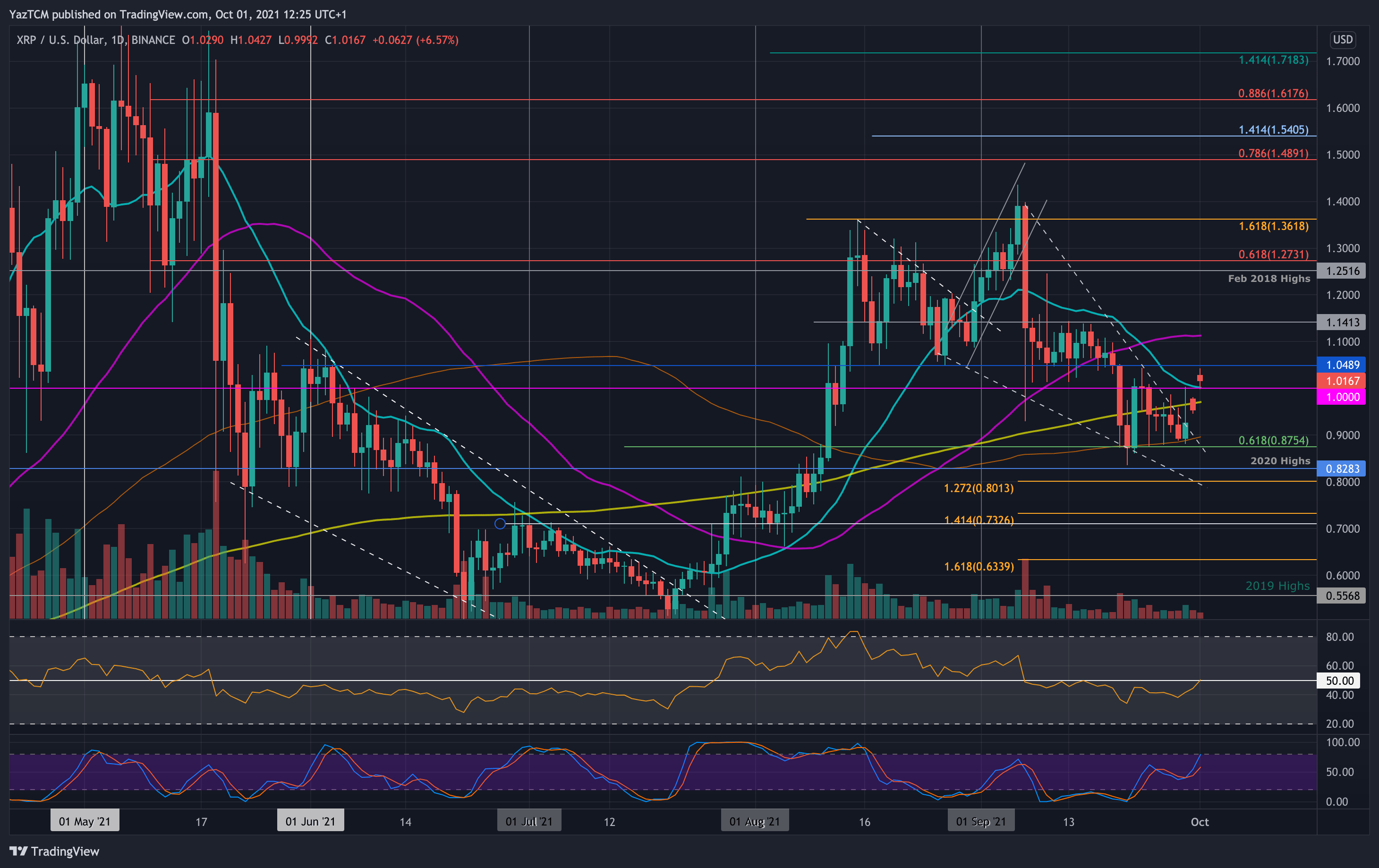Click the 0.5568 2019 Highs level
The image size is (1379, 868).
pos(1343,596)
